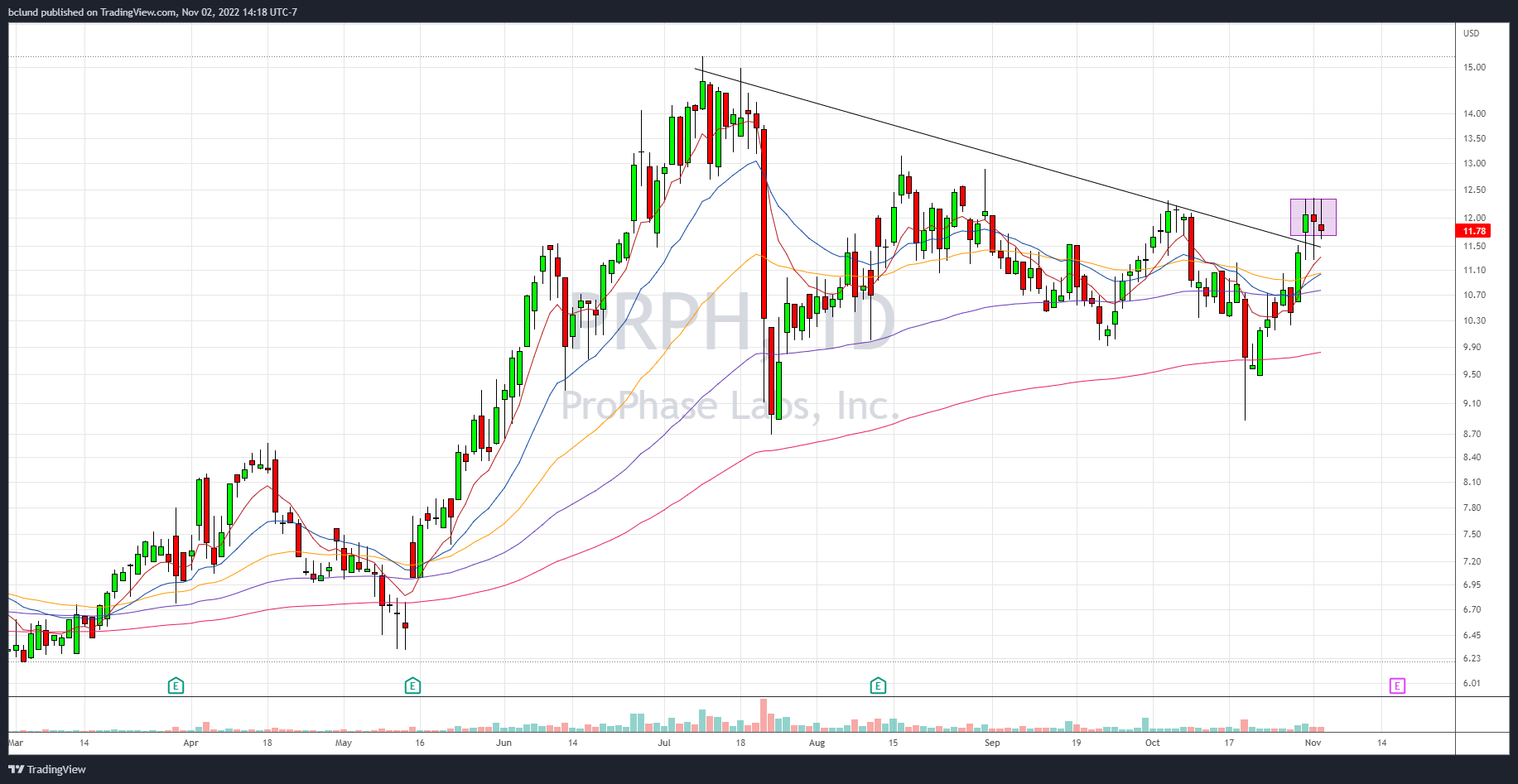
Task: Click the USD currency label
Action: coord(1471,33)
